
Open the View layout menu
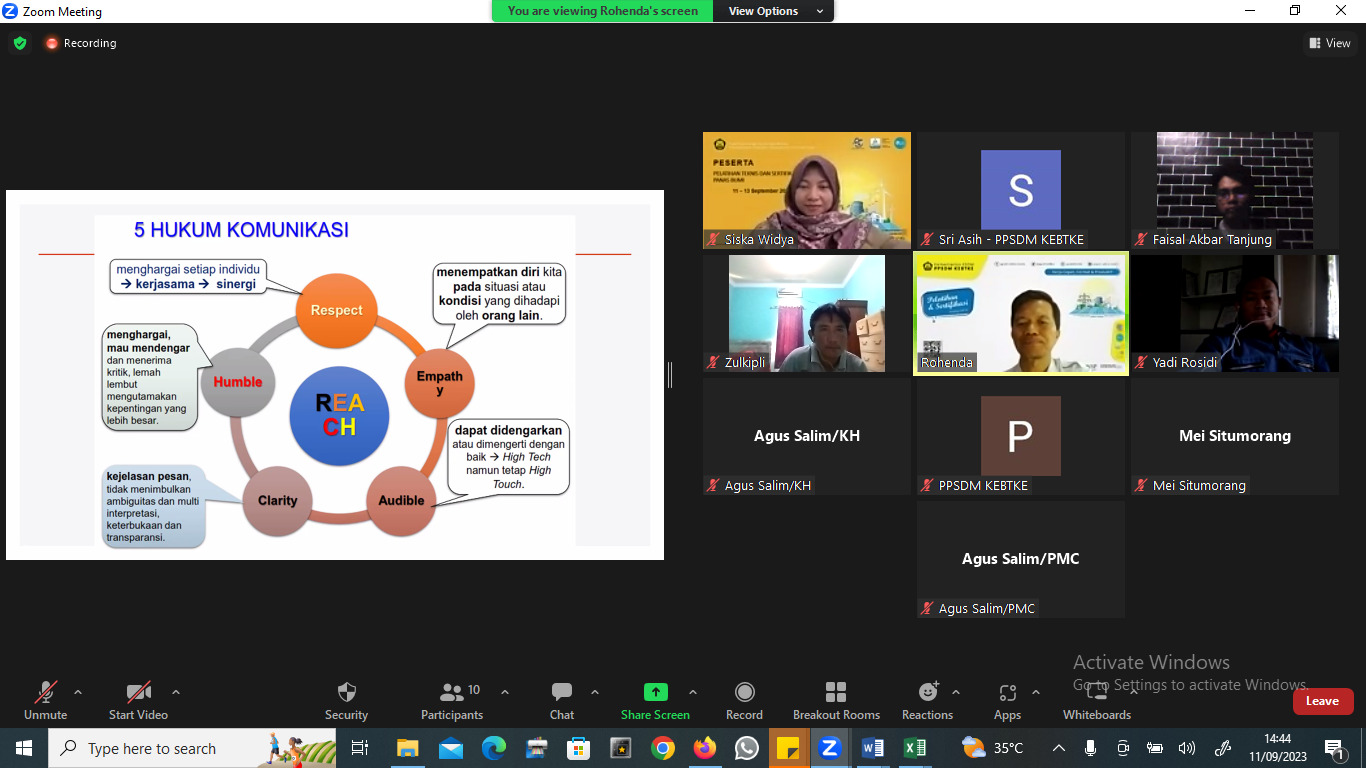[1329, 43]
